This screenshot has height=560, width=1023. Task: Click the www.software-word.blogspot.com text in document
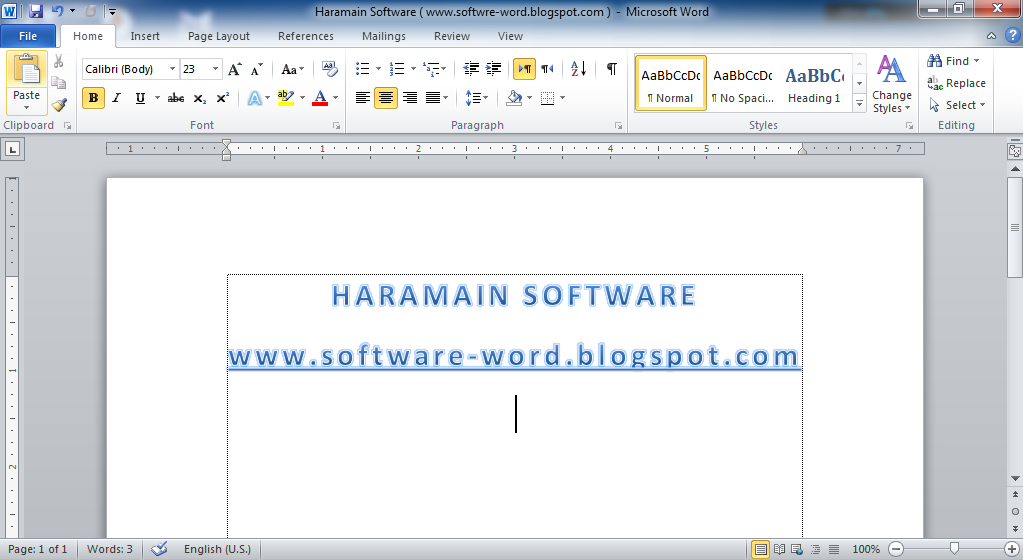point(514,356)
